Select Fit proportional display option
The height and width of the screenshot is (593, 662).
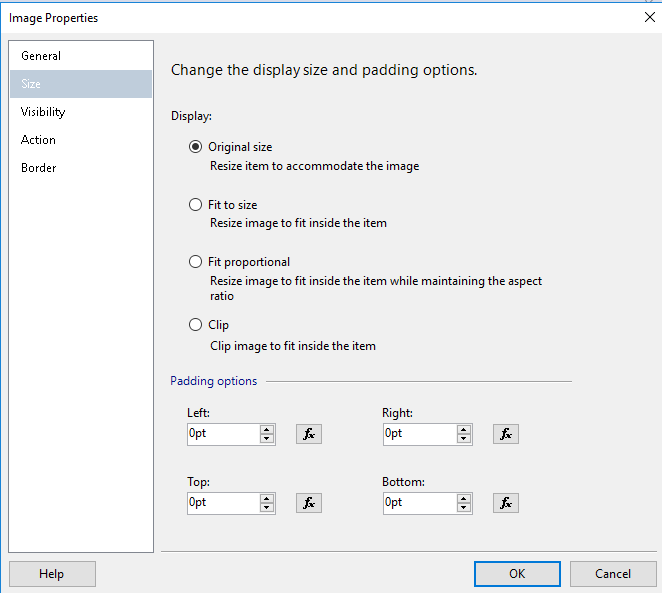[196, 262]
